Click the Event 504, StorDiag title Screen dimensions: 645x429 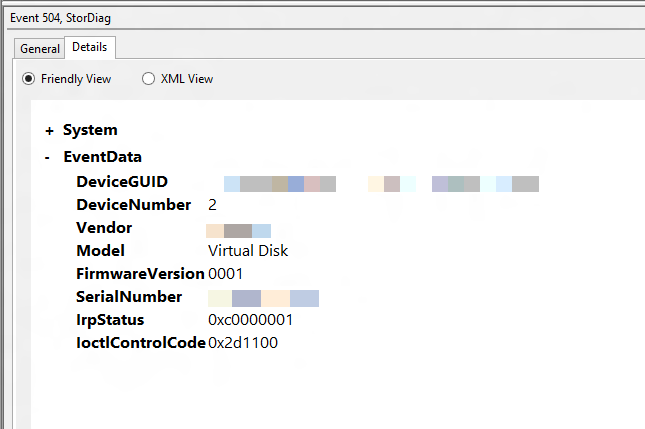click(x=60, y=18)
